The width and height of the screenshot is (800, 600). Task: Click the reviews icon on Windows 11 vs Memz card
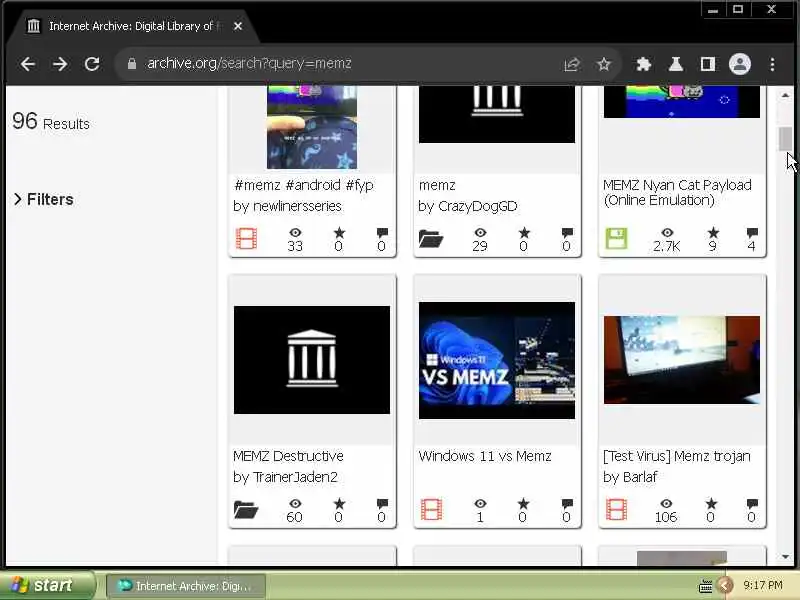567,504
